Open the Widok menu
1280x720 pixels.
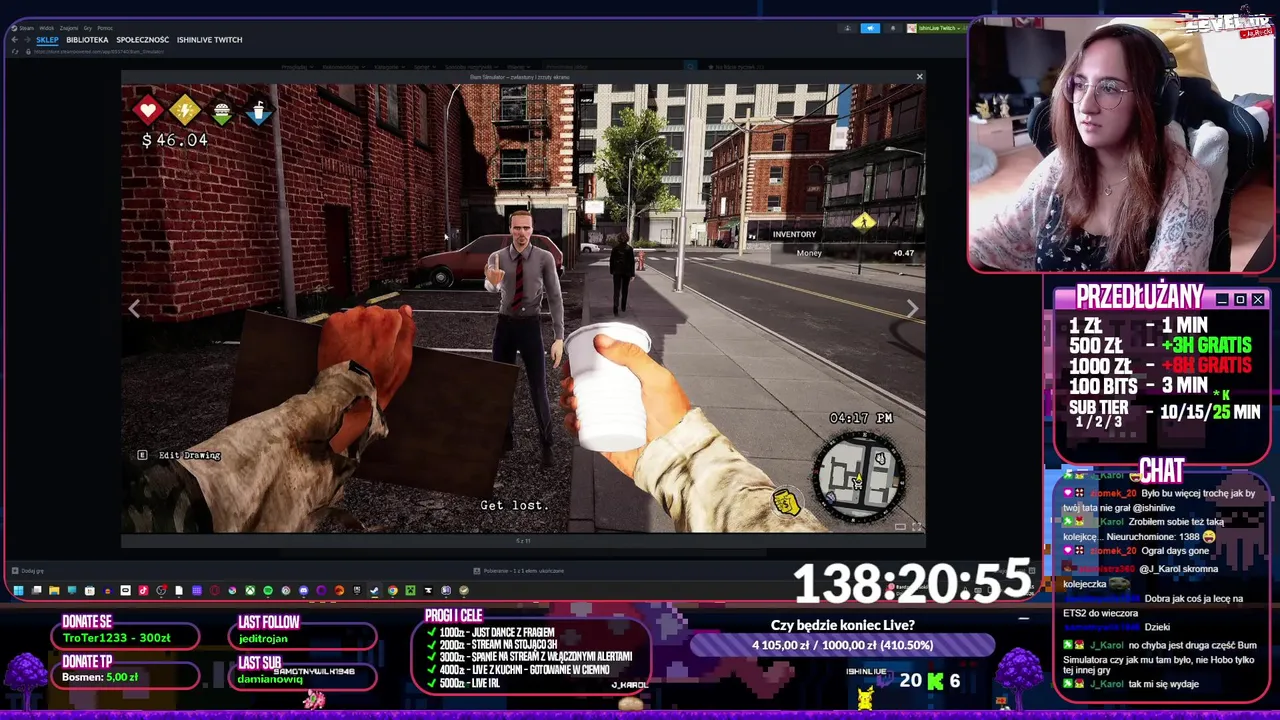46,28
